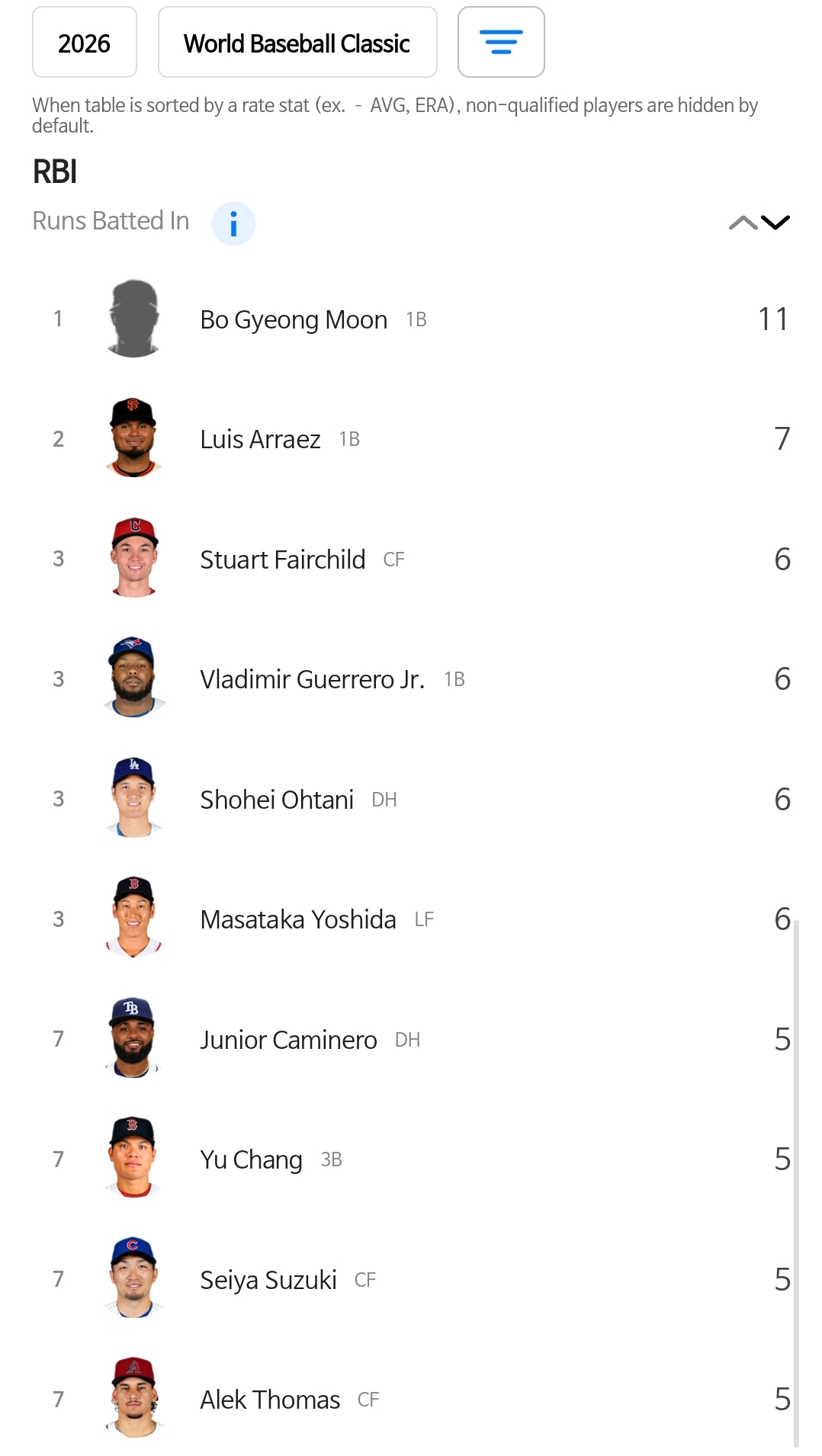Open Junior Caminero's player page
Image resolution: width=822 pixels, height=1456 pixels.
[x=288, y=1040]
